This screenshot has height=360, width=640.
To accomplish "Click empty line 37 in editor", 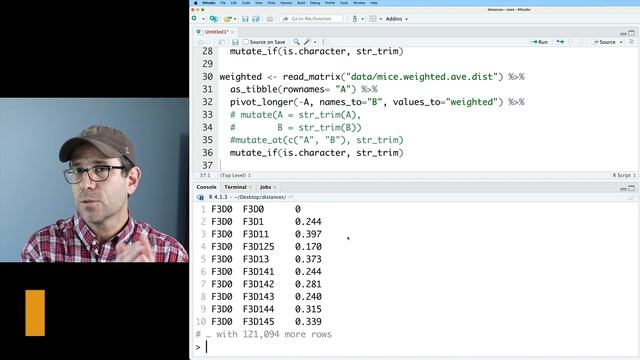I will tap(429, 165).
